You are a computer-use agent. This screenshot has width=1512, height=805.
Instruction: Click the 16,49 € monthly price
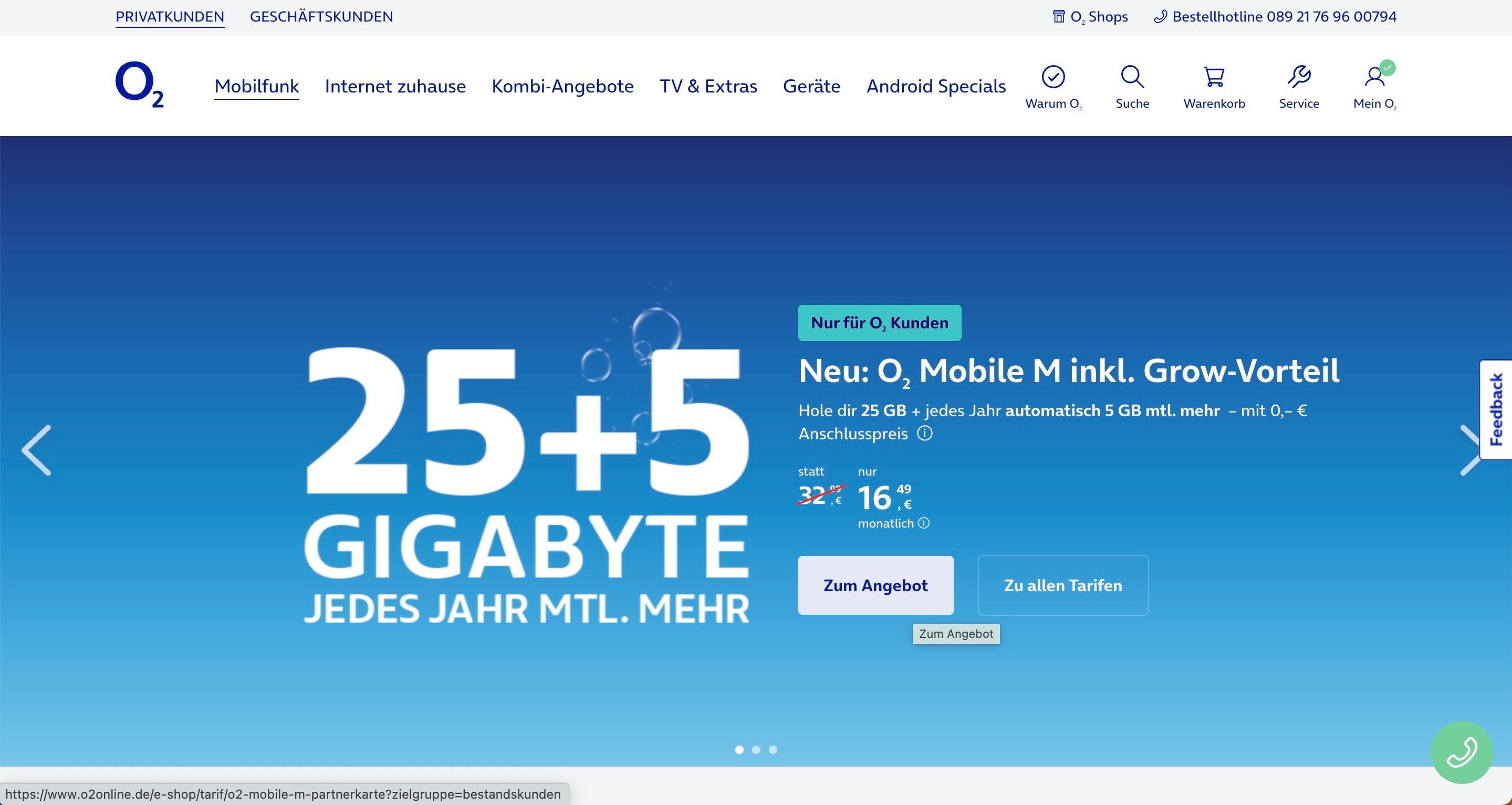pos(884,497)
